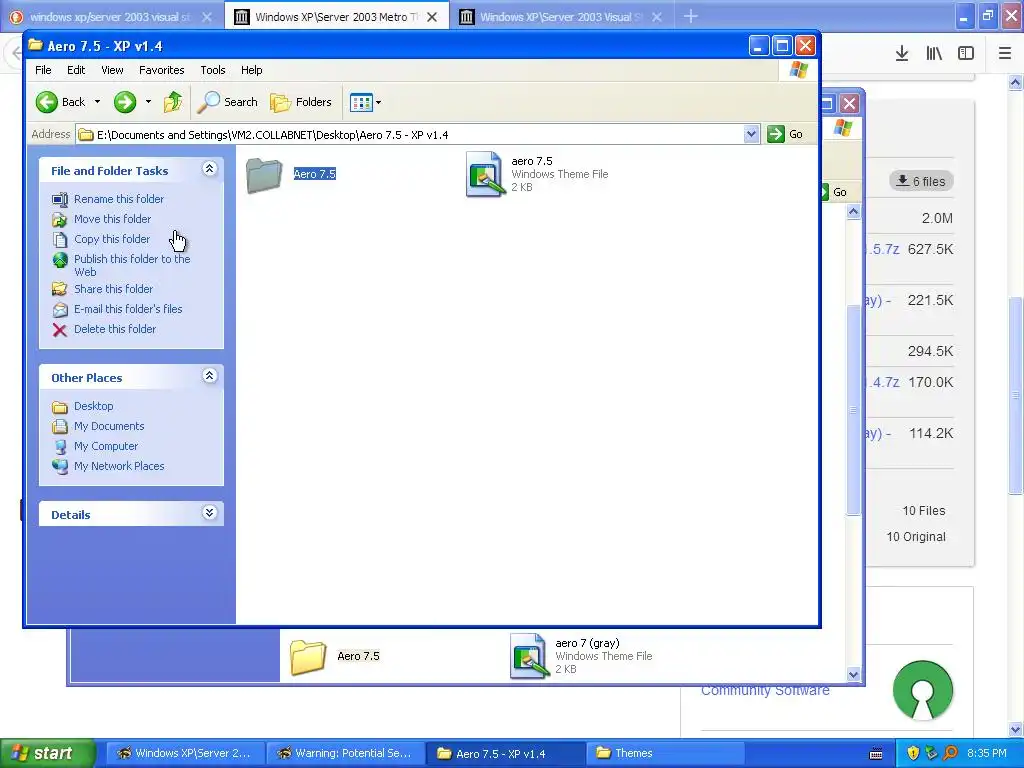Select the aero 7.5 Windows Theme File icon
The height and width of the screenshot is (768, 1024).
click(485, 174)
